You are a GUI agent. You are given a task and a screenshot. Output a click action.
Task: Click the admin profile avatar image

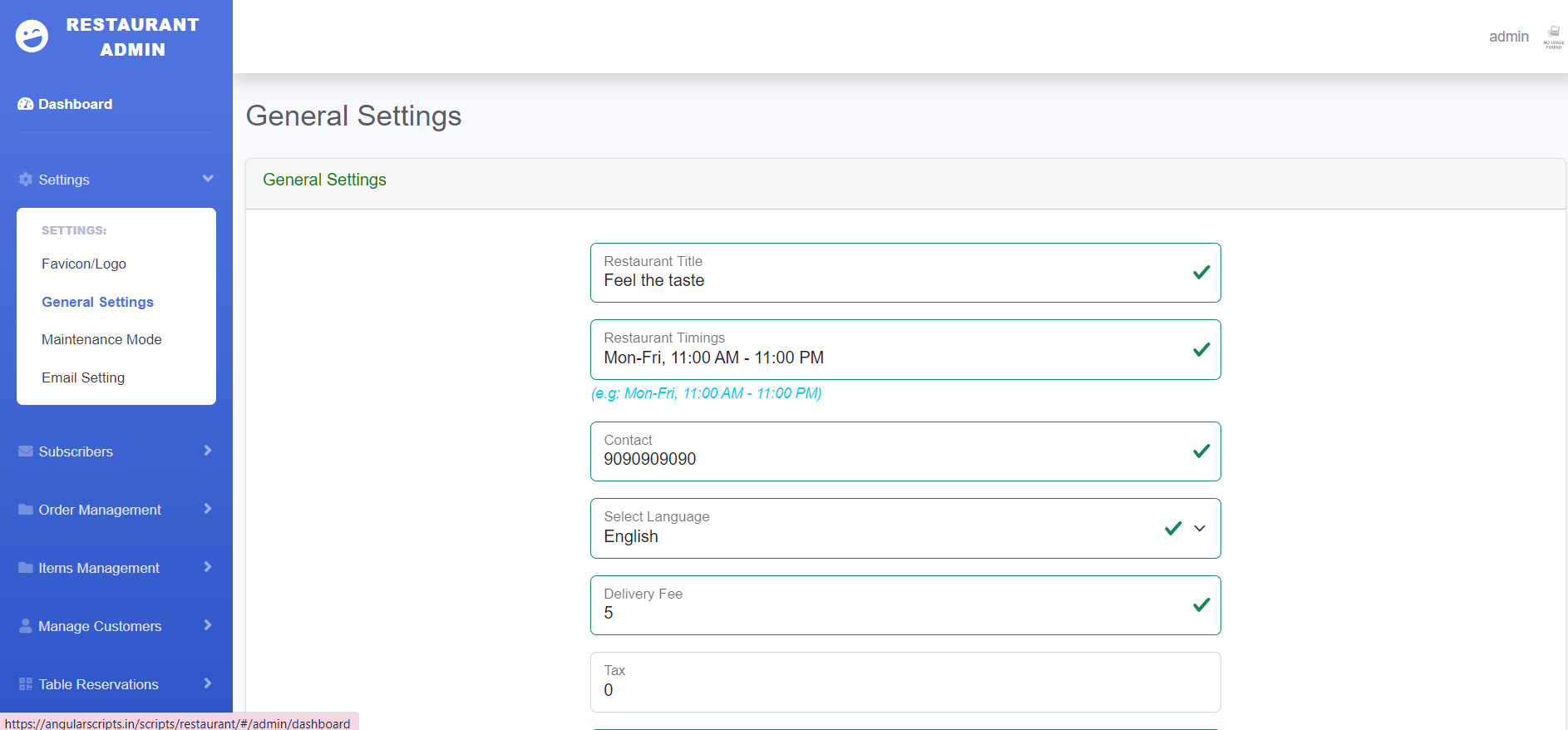[x=1553, y=36]
